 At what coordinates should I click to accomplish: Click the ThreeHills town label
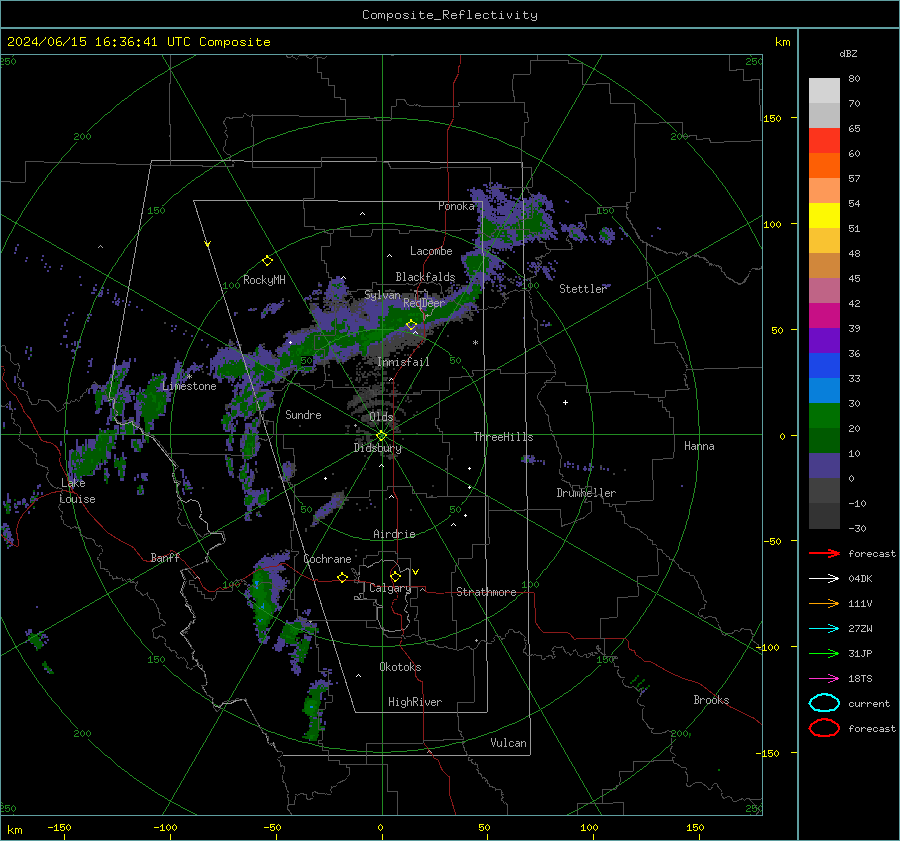503,437
